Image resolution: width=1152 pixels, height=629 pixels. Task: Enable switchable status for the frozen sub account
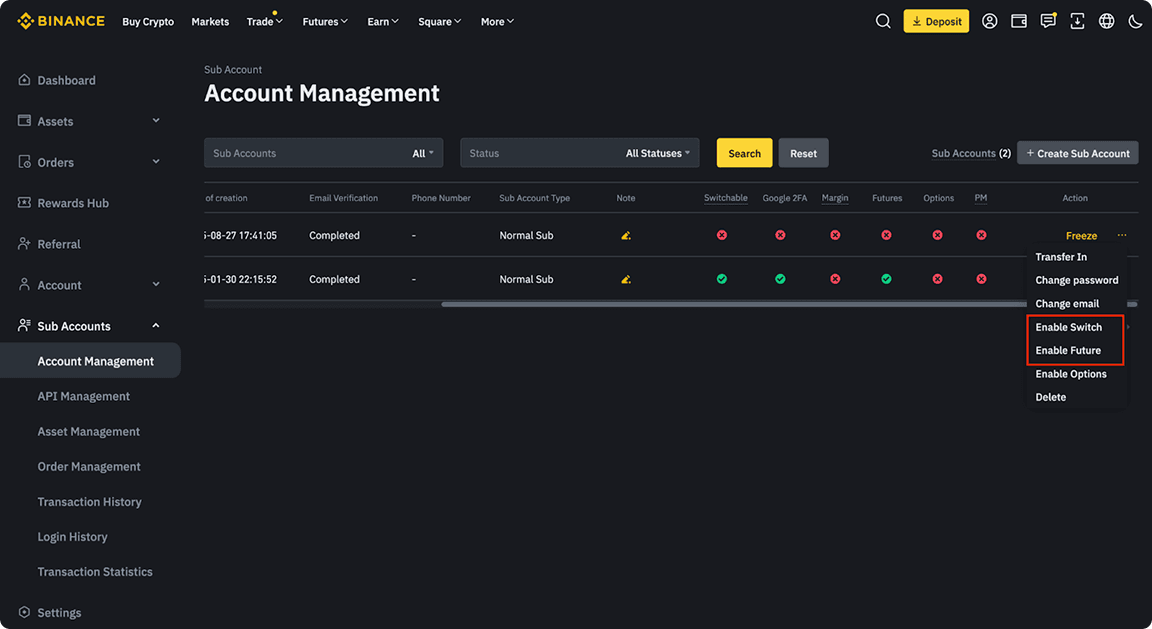click(x=1071, y=327)
